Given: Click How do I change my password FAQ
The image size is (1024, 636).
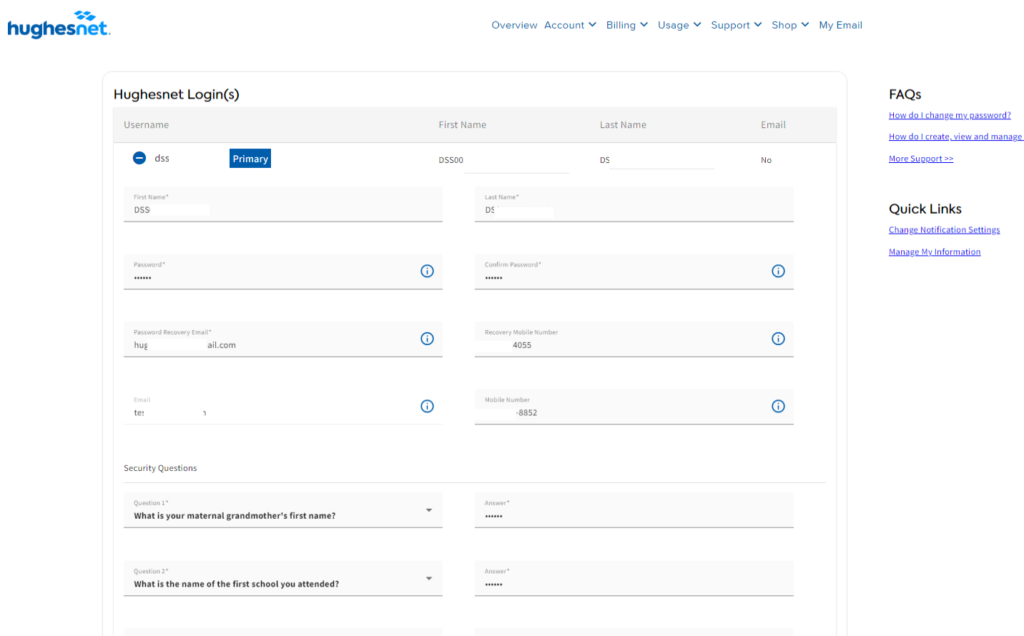Looking at the screenshot, I should (x=949, y=115).
